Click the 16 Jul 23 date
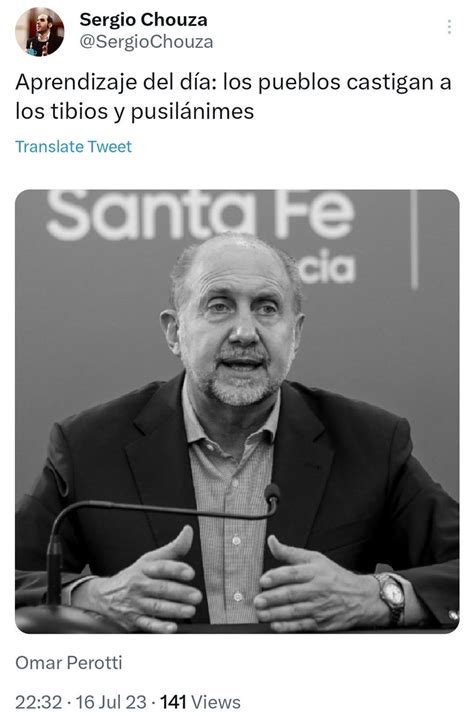This screenshot has width=474, height=716. (111, 702)
